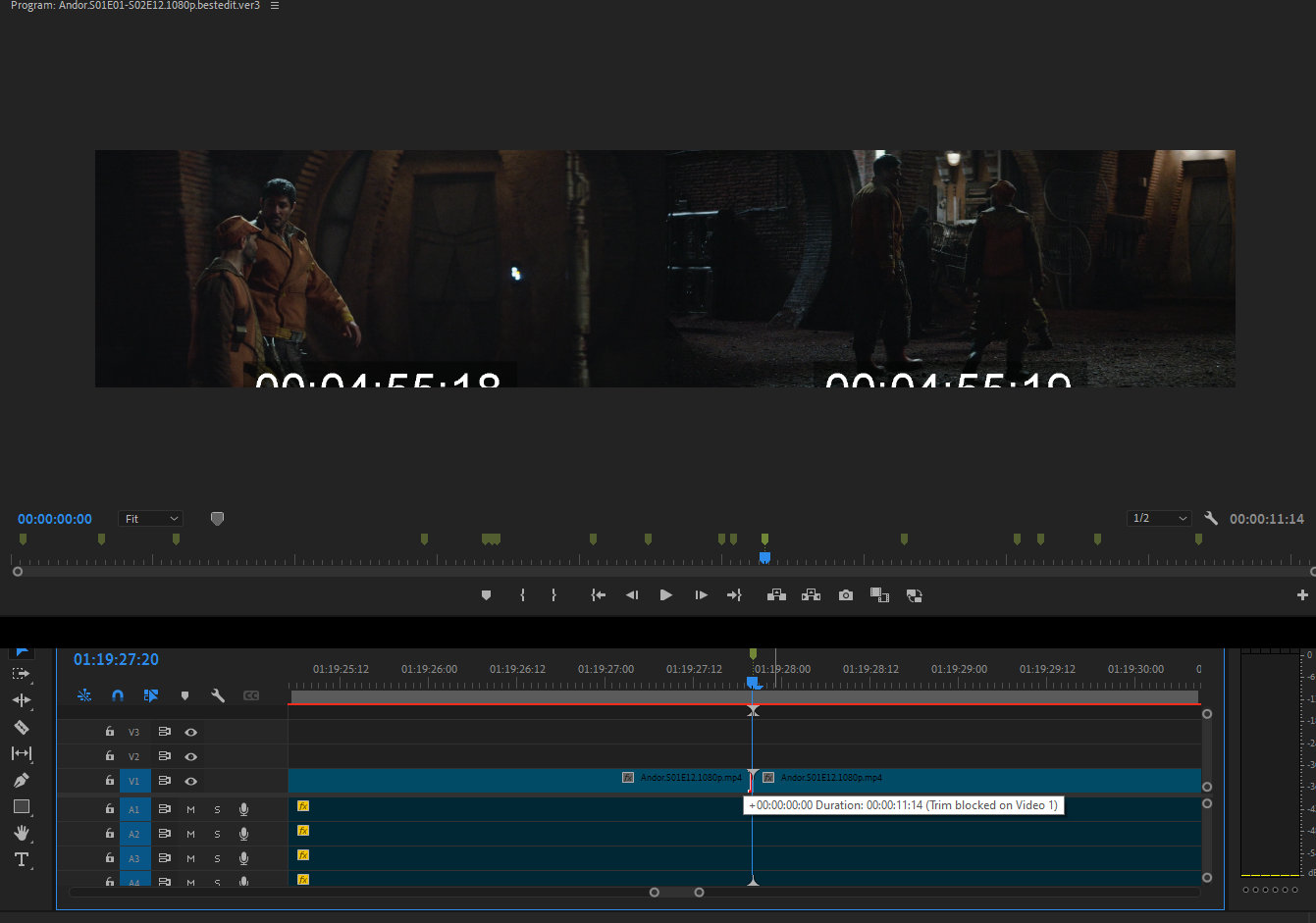Viewport: 1316px width, 923px height.
Task: Select the Slip tool
Action: coord(21,753)
